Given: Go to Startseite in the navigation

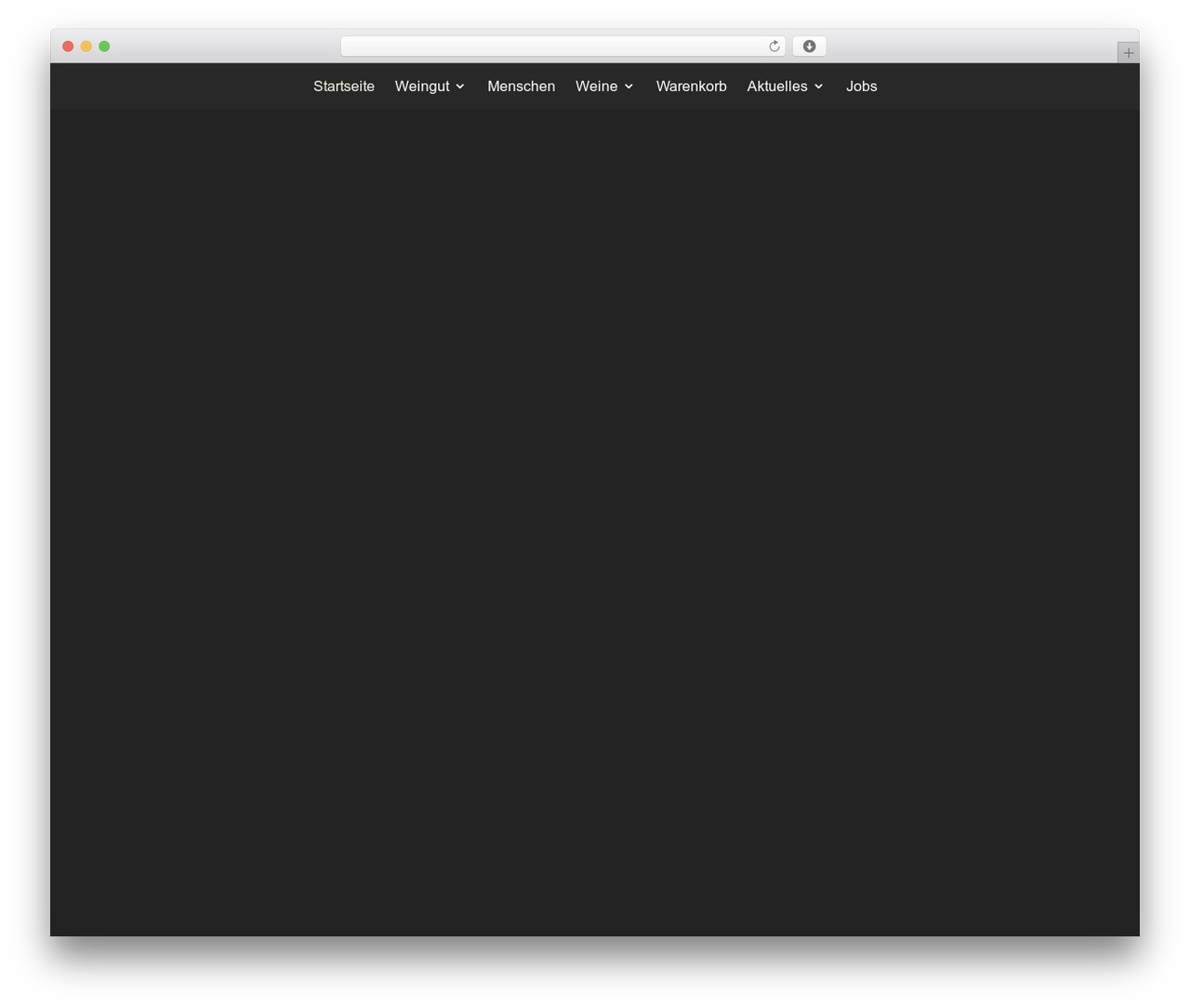Looking at the screenshot, I should [x=344, y=86].
